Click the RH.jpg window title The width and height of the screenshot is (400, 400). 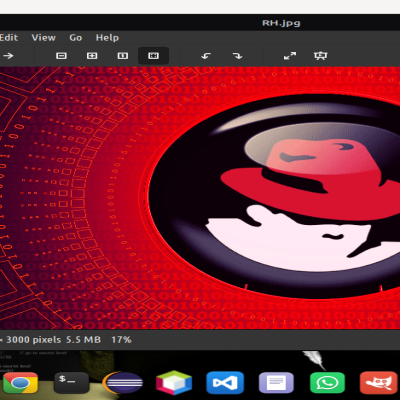click(x=281, y=23)
